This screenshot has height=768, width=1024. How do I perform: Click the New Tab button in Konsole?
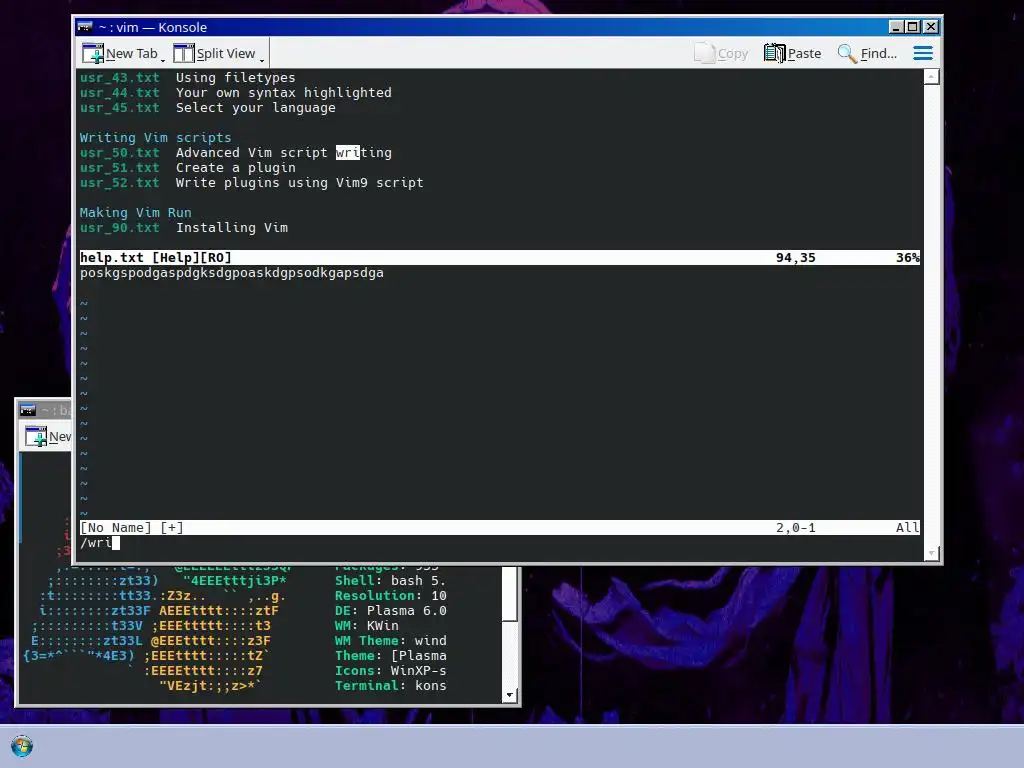[120, 54]
